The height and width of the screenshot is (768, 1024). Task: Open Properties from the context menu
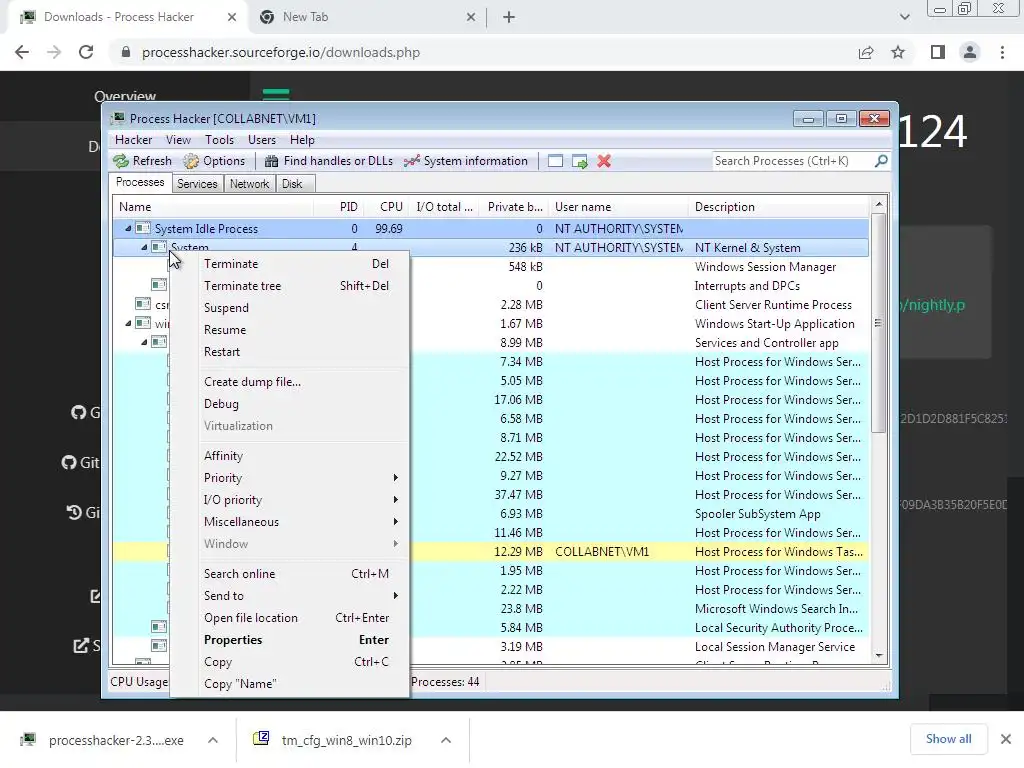click(289, 640)
